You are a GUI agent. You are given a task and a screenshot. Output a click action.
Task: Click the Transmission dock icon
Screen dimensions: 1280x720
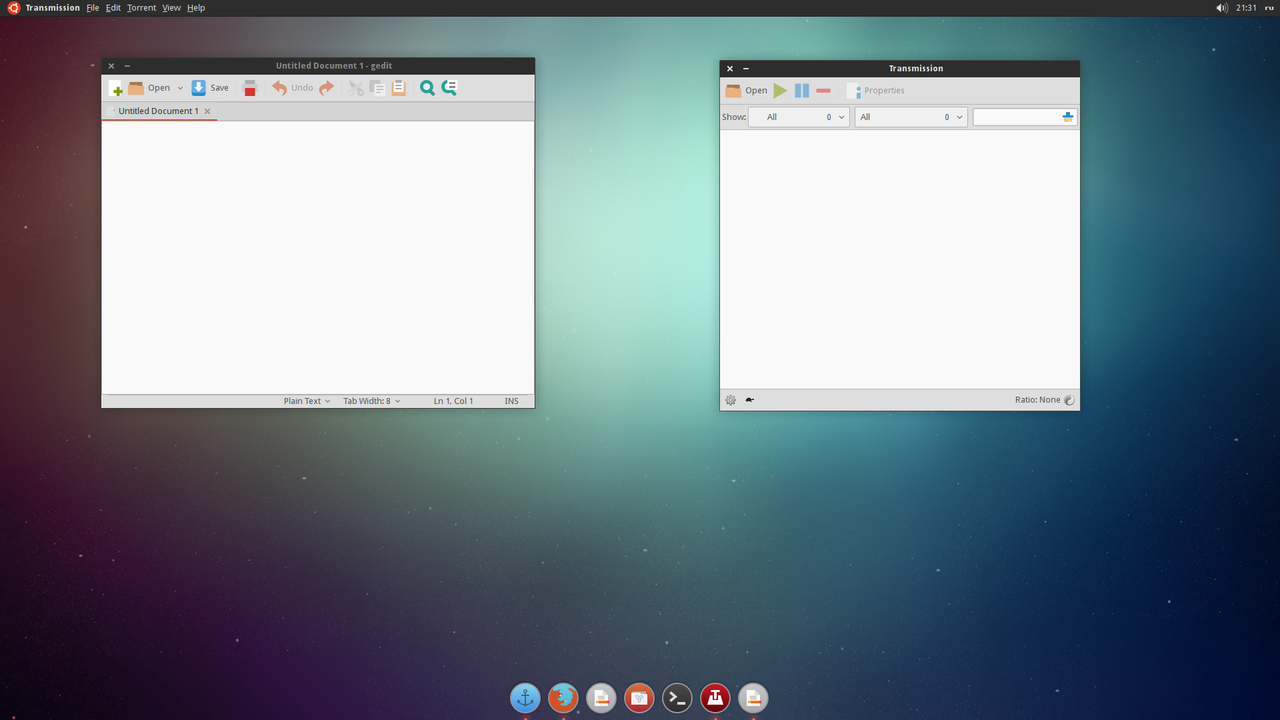pyautogui.click(x=715, y=698)
